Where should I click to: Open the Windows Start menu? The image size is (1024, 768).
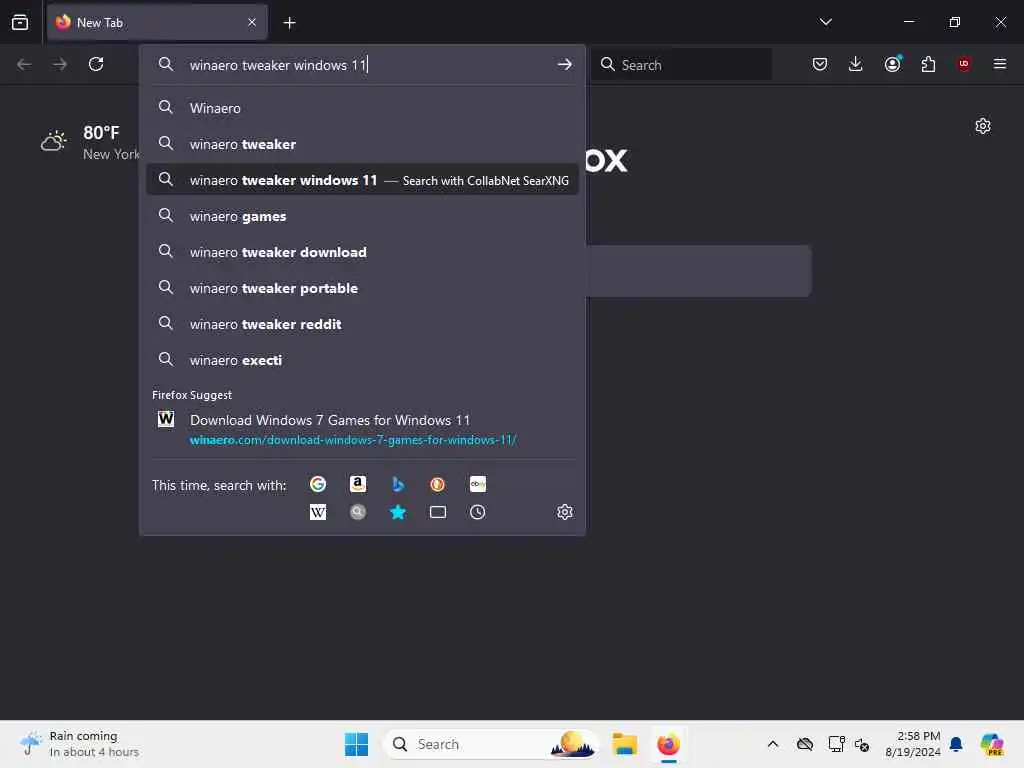[357, 744]
